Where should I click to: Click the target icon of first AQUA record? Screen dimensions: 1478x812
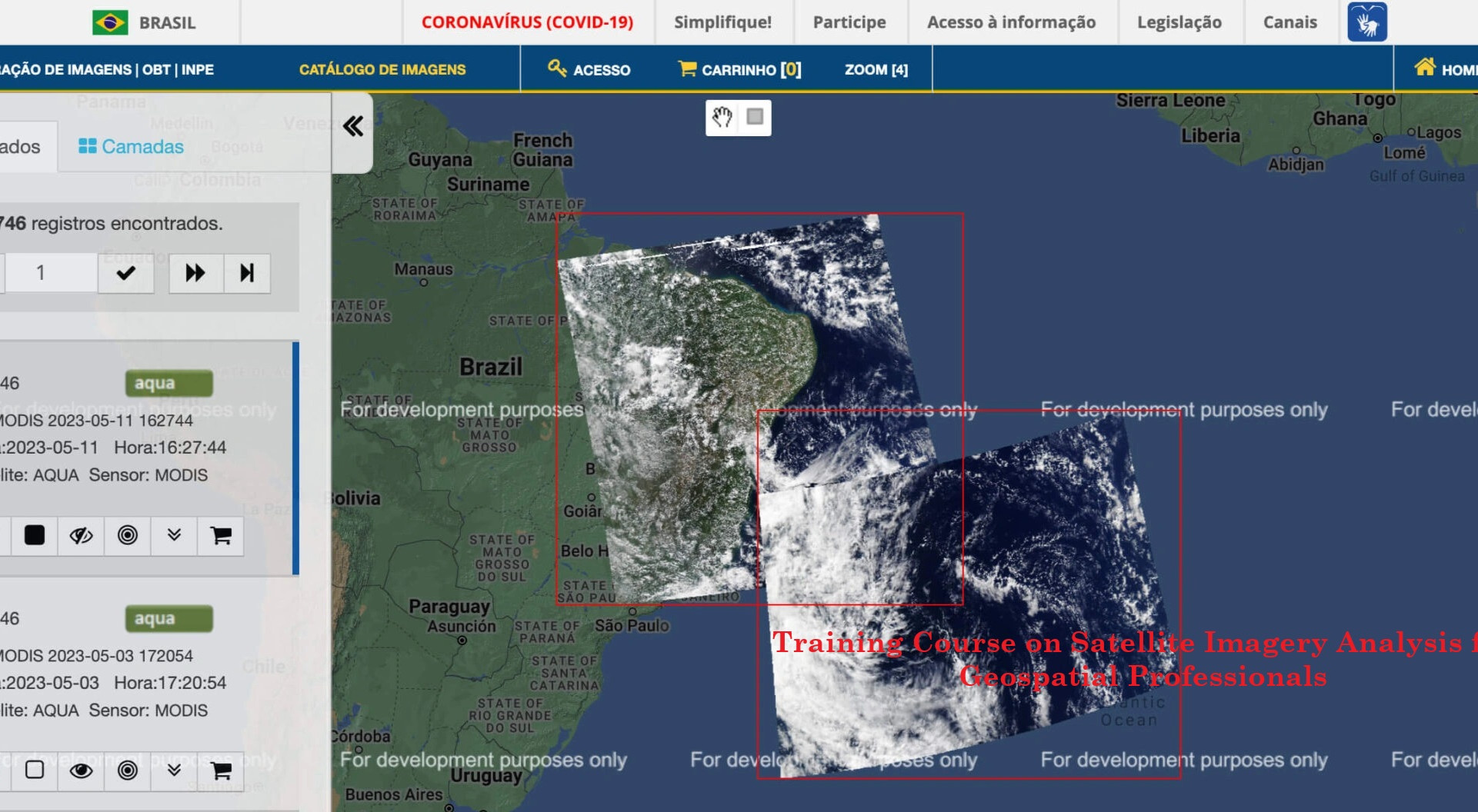[128, 535]
